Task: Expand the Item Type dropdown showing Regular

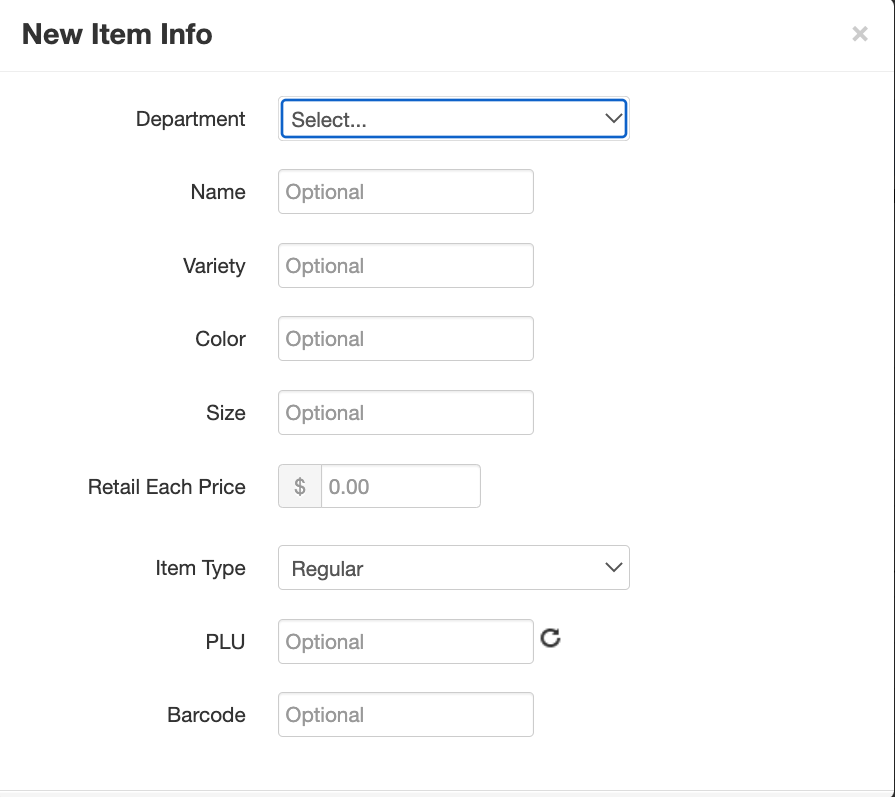Action: point(454,568)
